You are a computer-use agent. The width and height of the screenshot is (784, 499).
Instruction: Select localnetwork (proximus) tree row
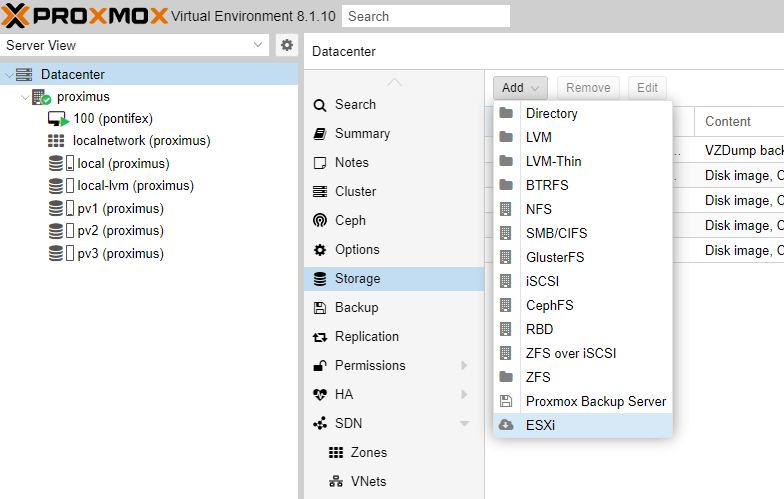pyautogui.click(x=149, y=141)
